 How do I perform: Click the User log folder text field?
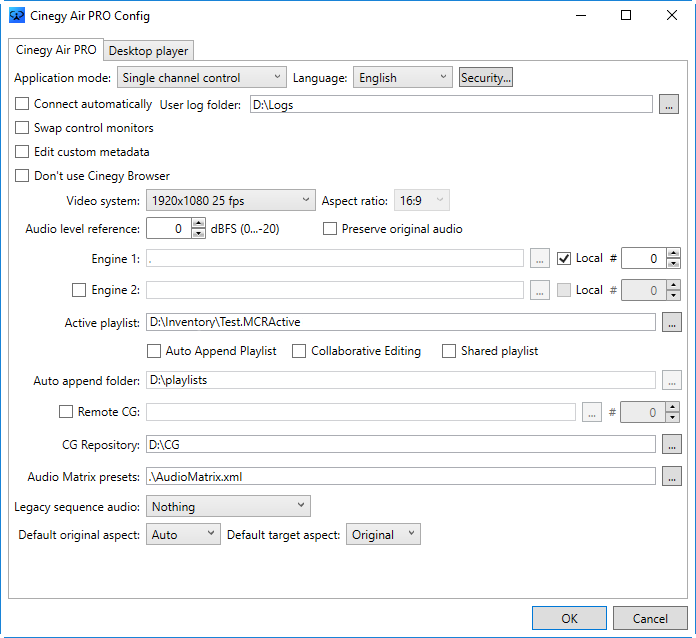coord(451,105)
